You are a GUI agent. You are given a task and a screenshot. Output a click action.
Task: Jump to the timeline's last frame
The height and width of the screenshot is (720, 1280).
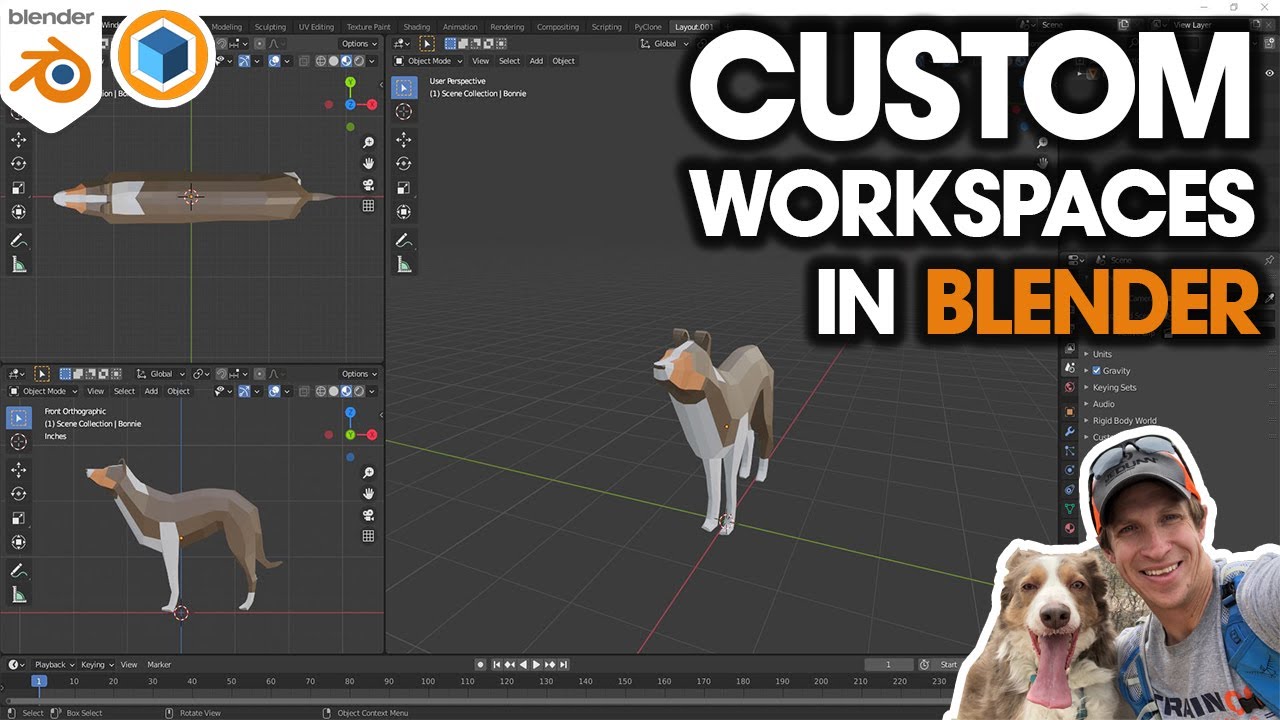coord(564,664)
